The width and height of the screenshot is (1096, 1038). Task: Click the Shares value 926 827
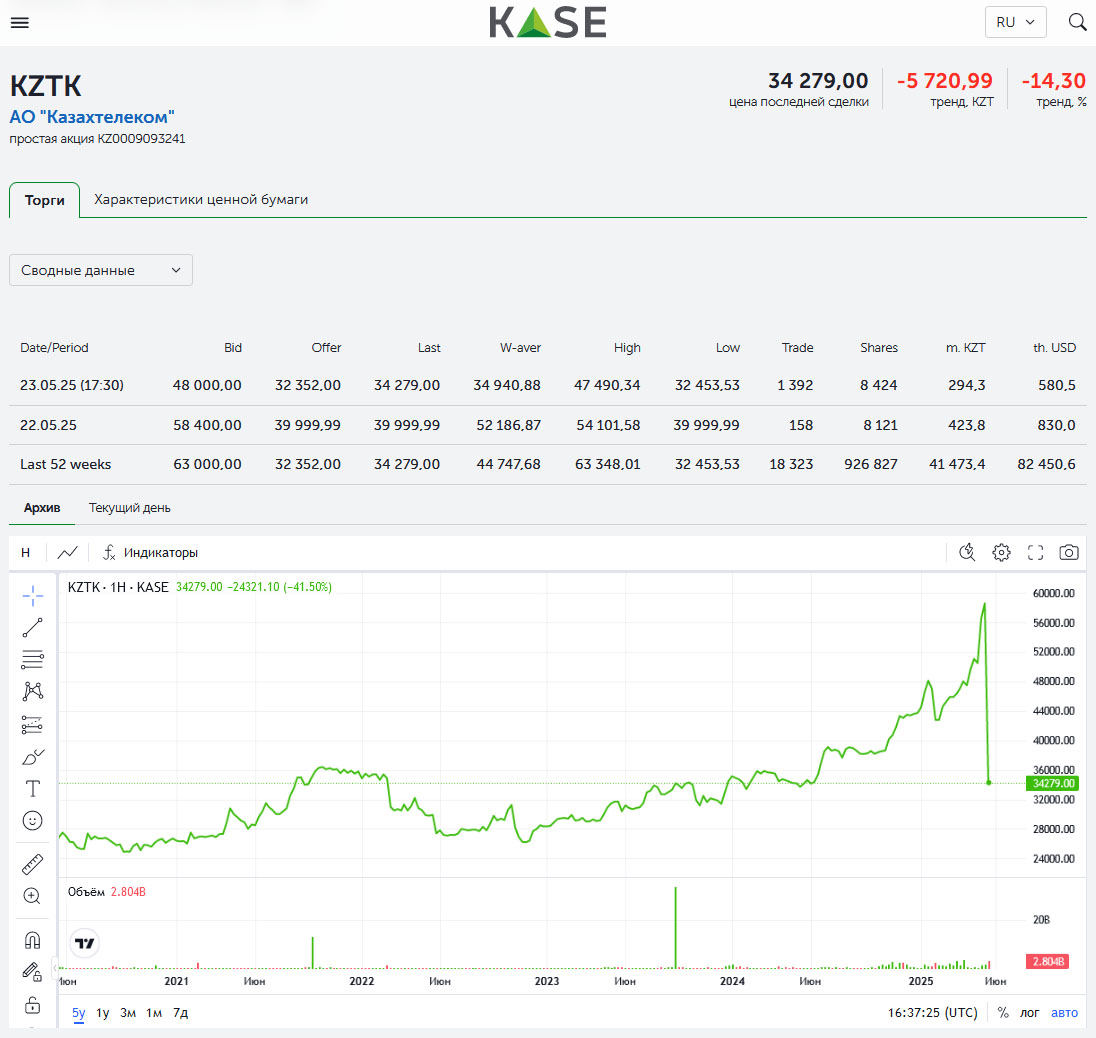click(871, 464)
